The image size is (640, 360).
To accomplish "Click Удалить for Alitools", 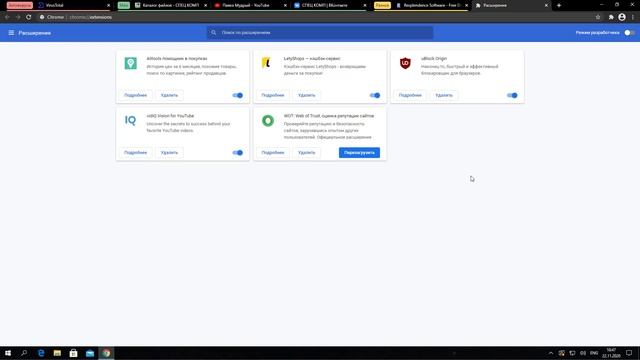I will pos(169,96).
